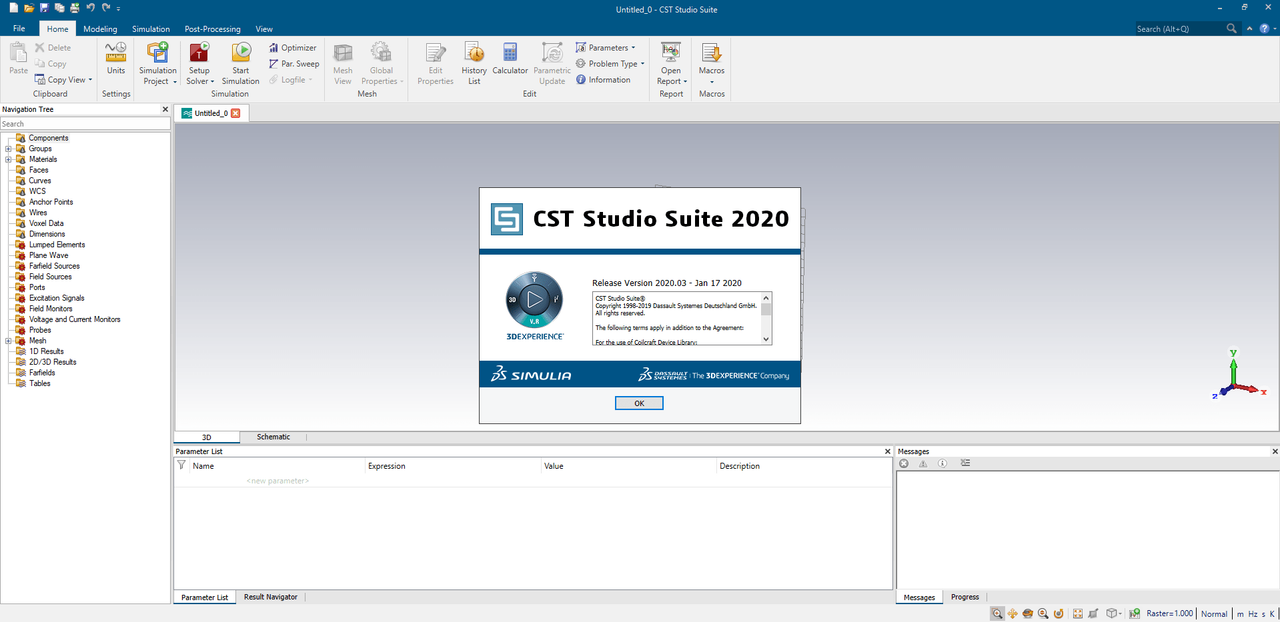The width and height of the screenshot is (1280, 622).
Task: Redo the last undone action
Action: click(105, 8)
